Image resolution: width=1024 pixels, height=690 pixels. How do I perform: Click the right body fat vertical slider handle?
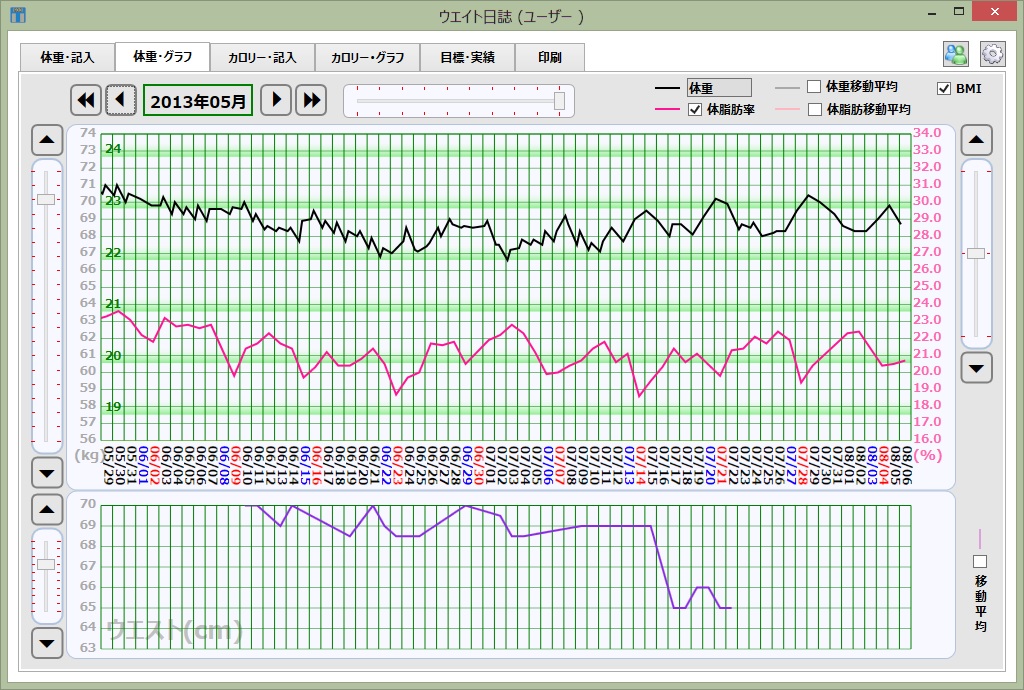[976, 253]
